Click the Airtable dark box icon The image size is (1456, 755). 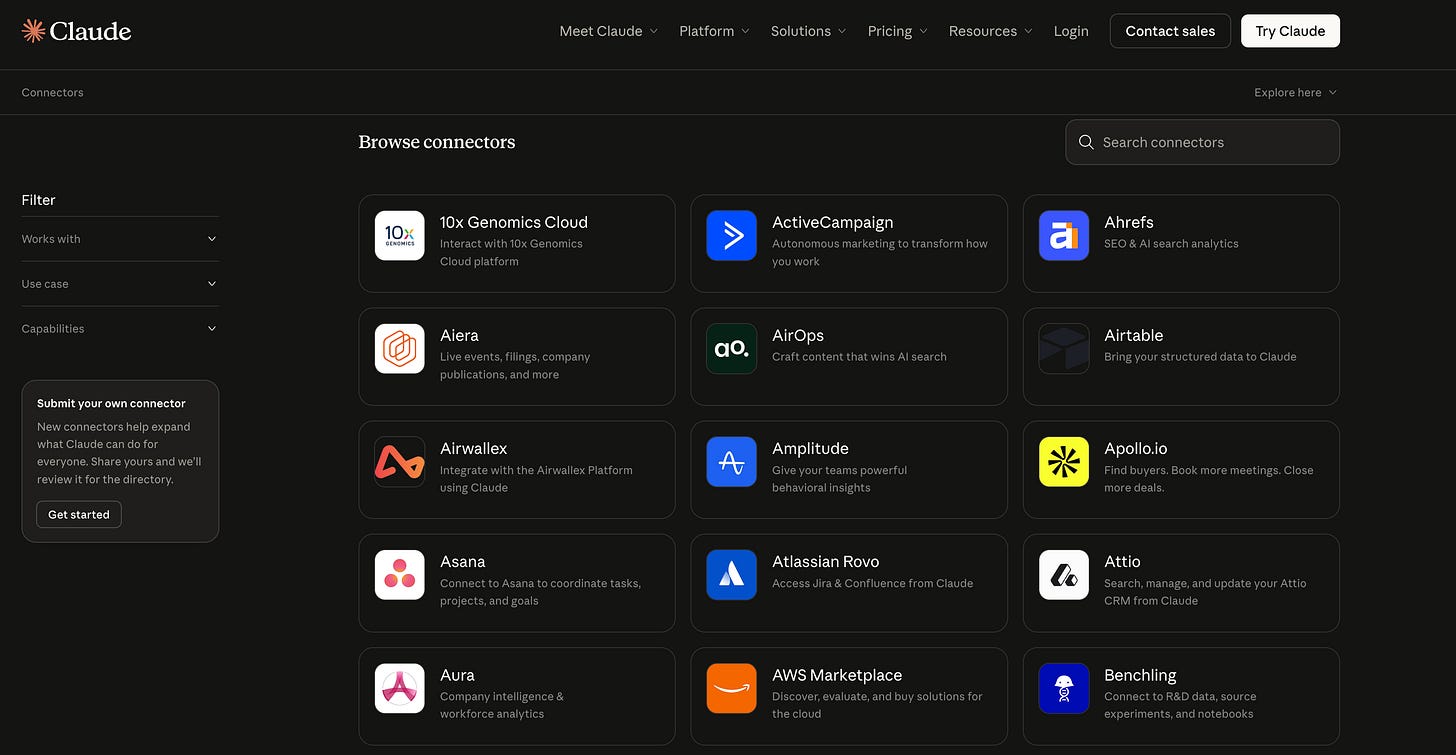[x=1063, y=348]
